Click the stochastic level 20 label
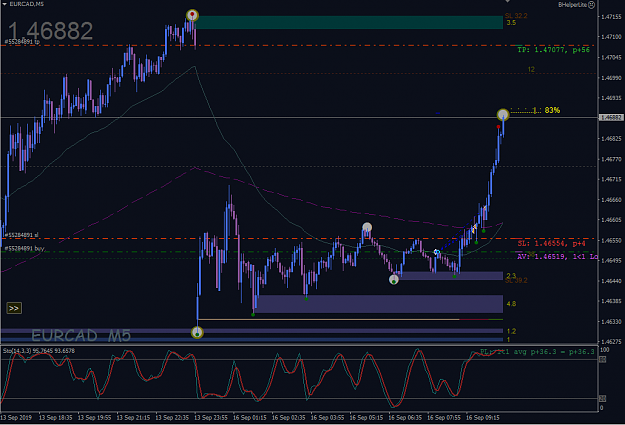Viewport: 625px width, 425px height. (603, 399)
